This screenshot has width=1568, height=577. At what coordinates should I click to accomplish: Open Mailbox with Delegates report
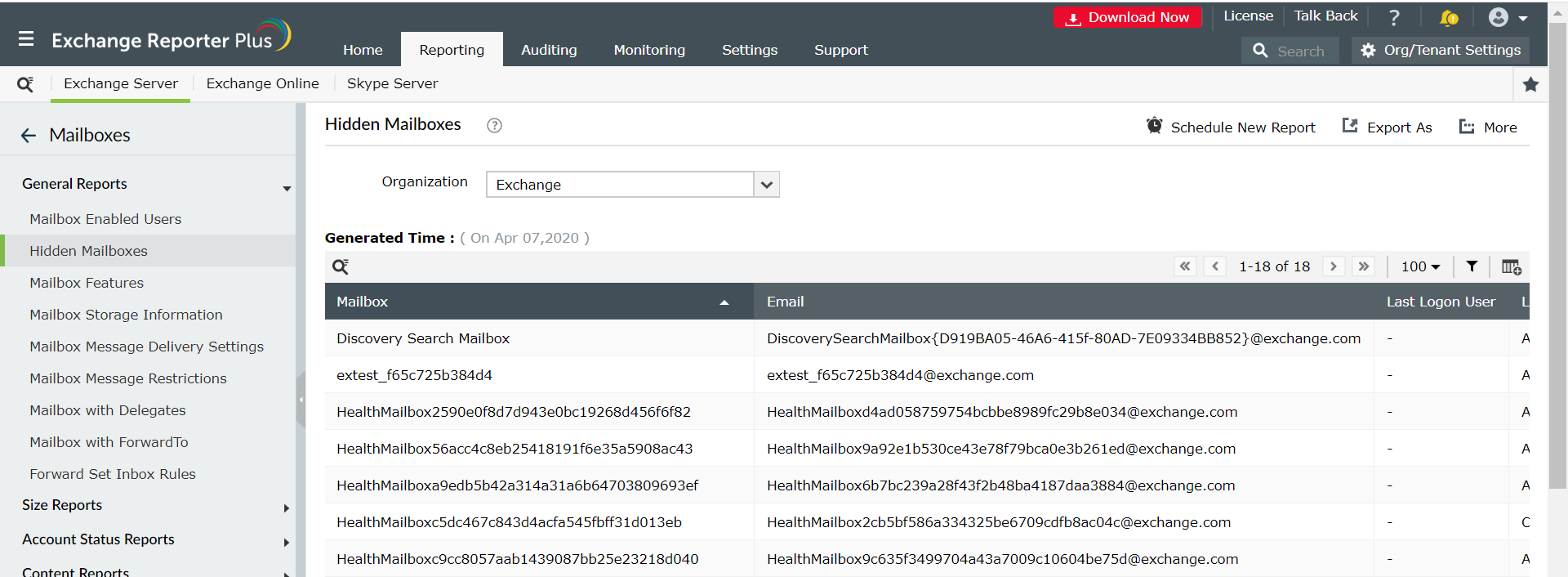point(108,410)
